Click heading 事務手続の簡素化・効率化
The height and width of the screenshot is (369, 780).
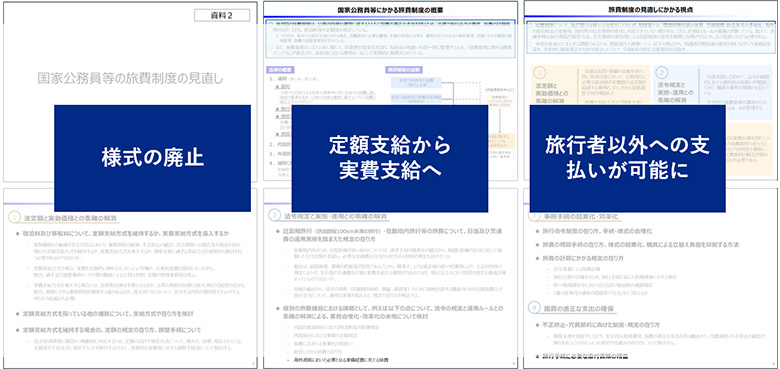[x=580, y=217]
